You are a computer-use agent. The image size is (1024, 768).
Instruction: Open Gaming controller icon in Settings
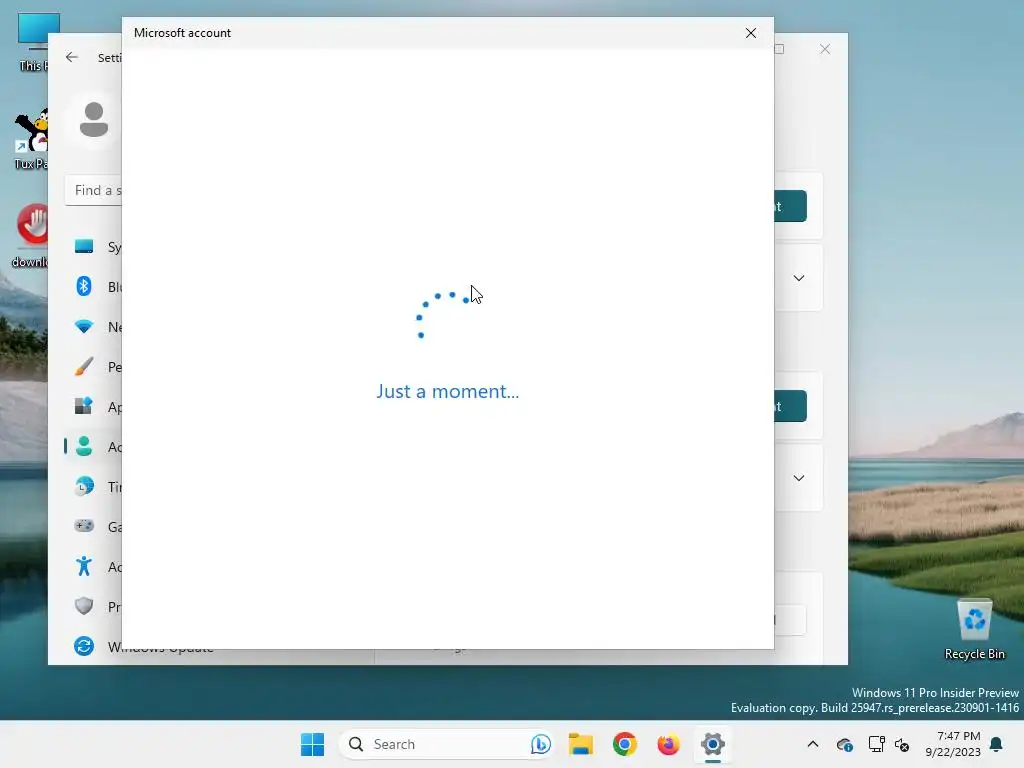84,526
